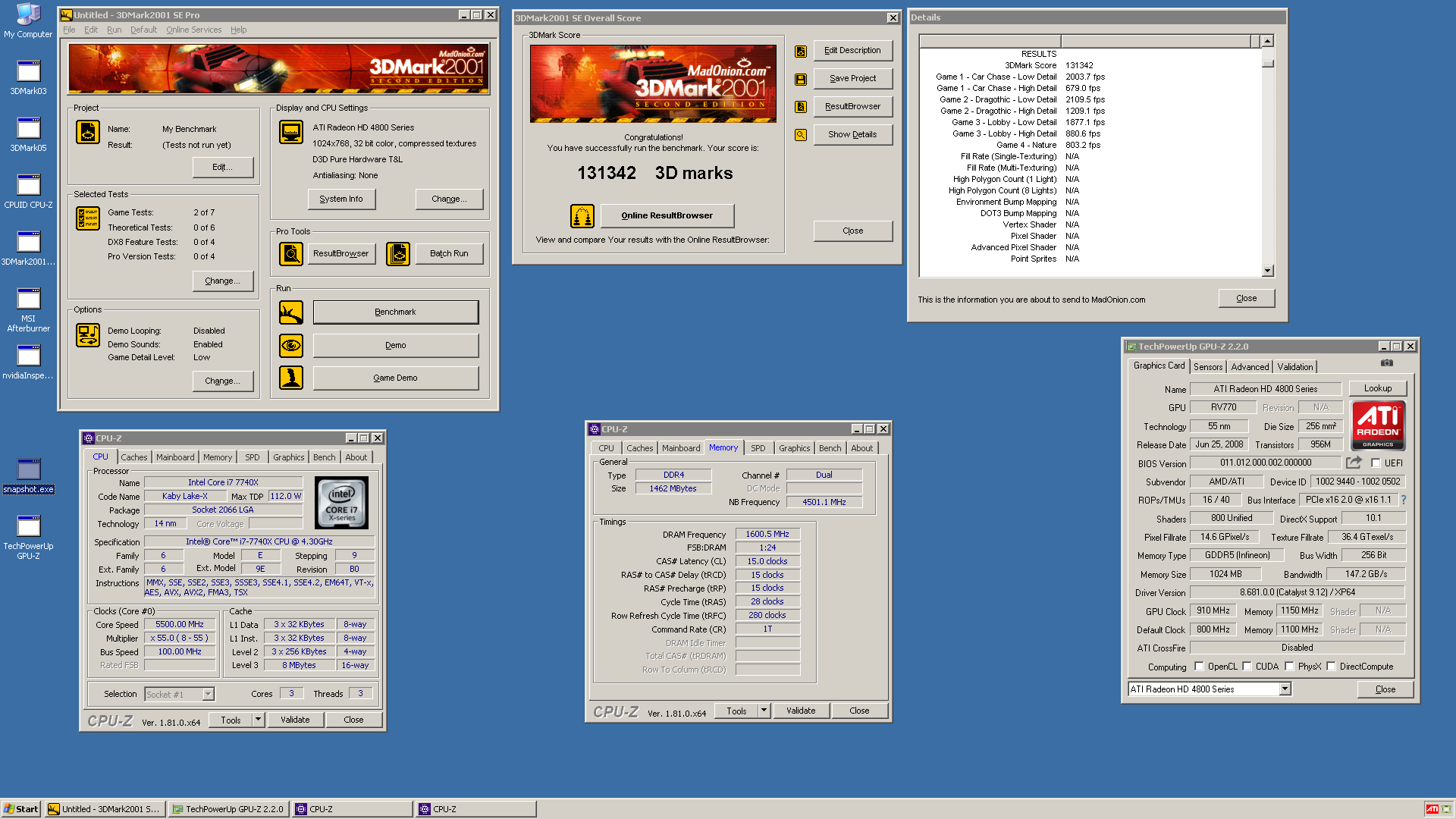Toggle the PhysX checkbox in GPU-Z
The height and width of the screenshot is (819, 1456).
1289,667
